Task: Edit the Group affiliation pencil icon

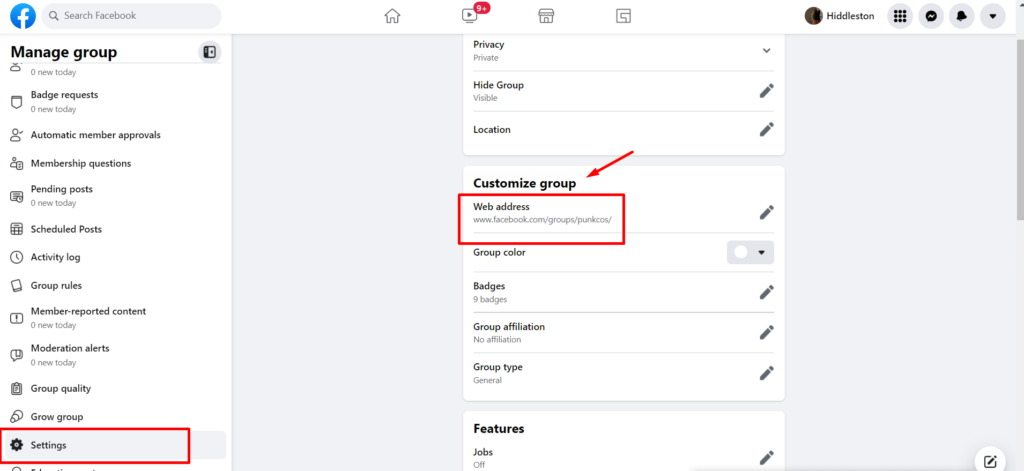Action: tap(767, 333)
